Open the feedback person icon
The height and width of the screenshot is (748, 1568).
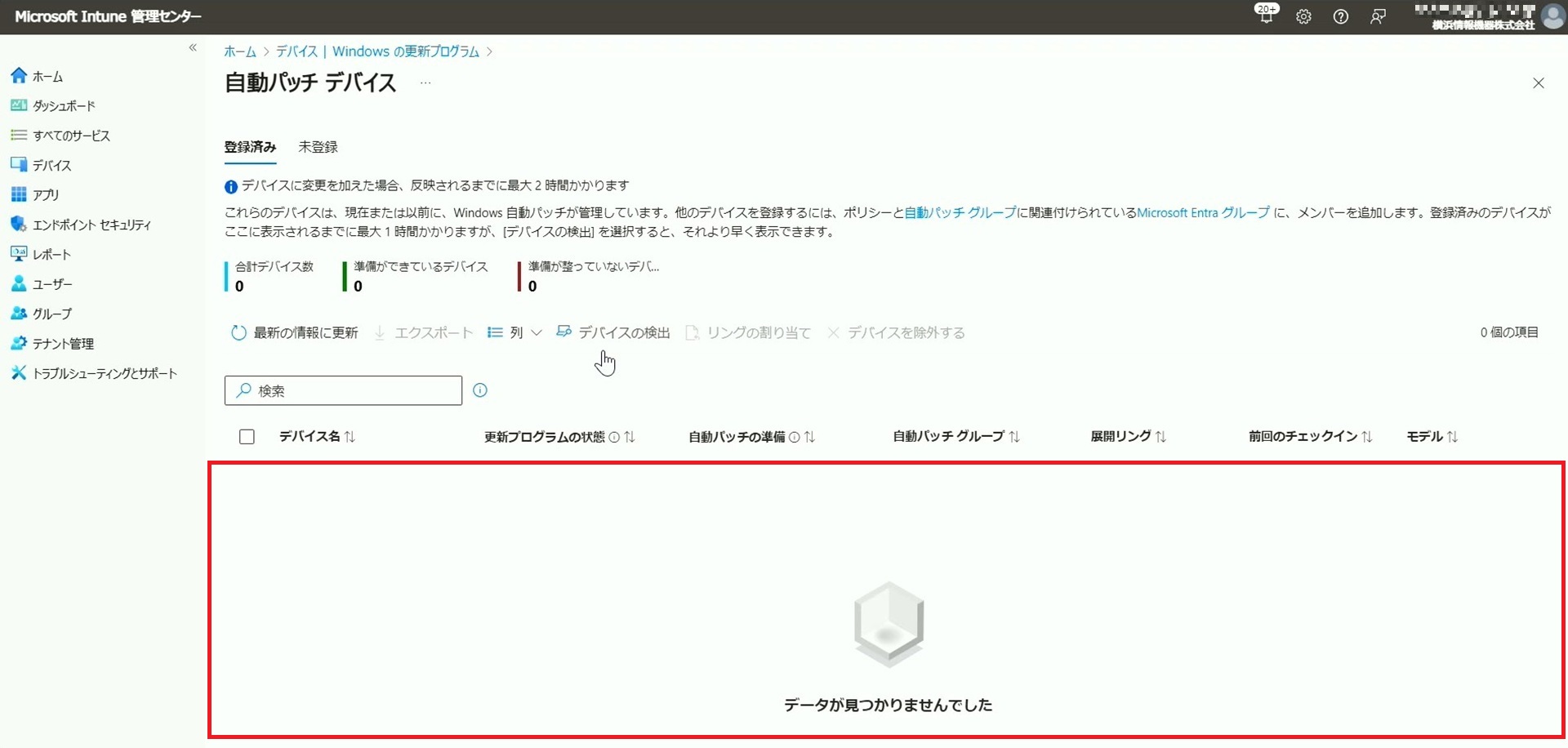pos(1378,16)
